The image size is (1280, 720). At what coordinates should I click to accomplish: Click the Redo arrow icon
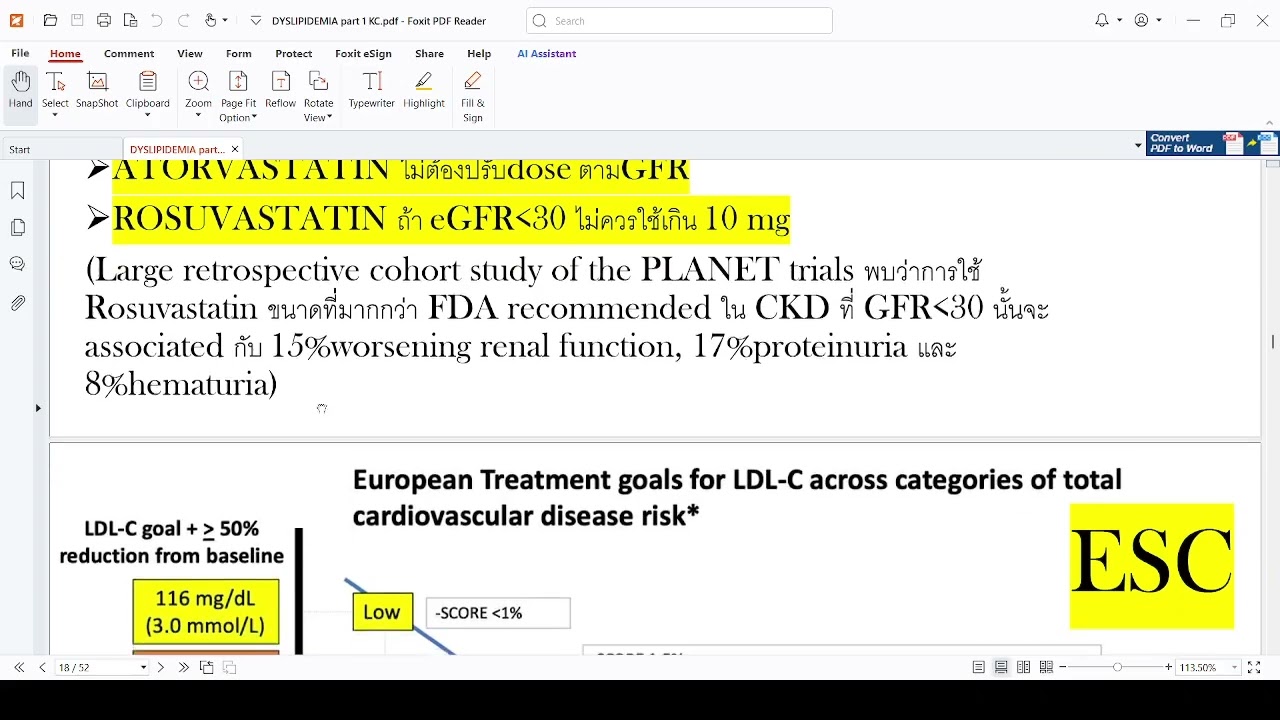(x=183, y=20)
